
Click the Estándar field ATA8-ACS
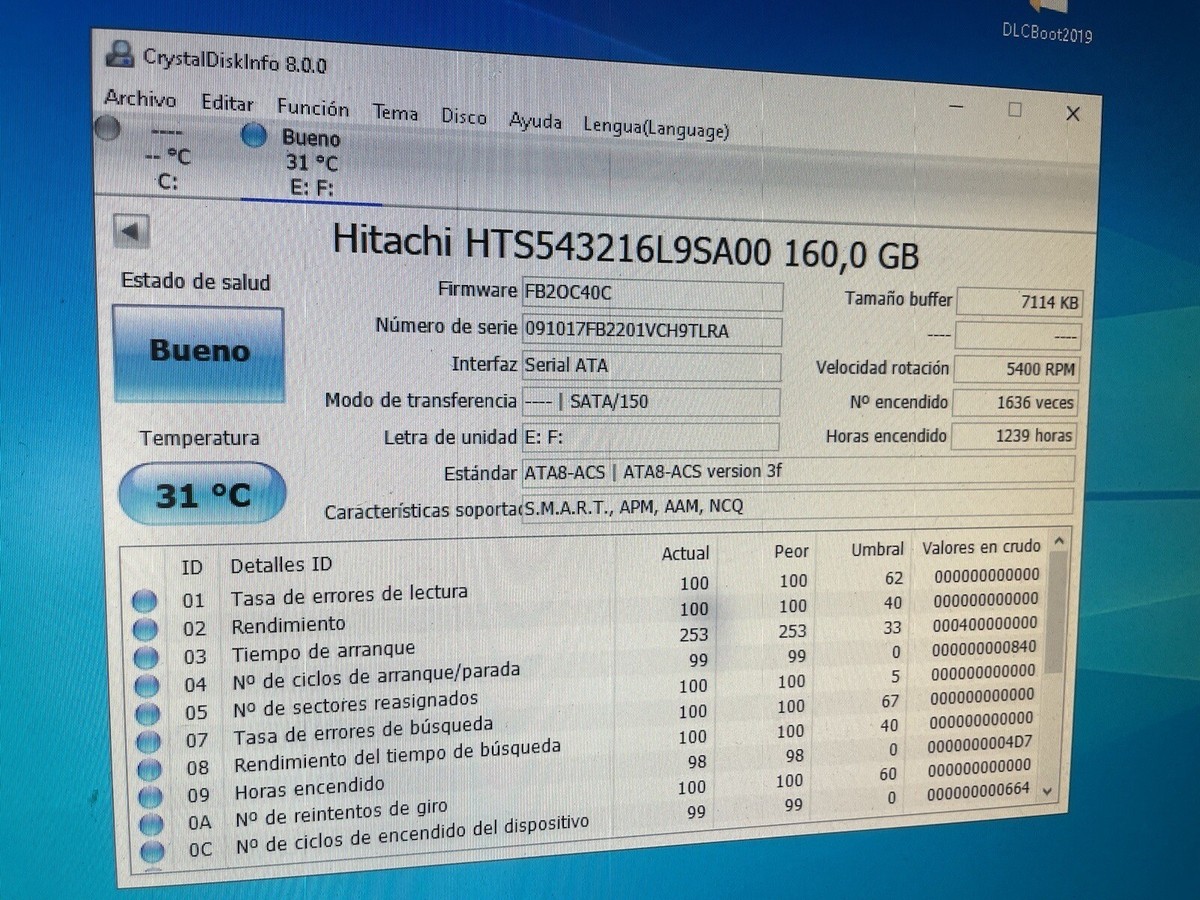pyautogui.click(x=798, y=471)
